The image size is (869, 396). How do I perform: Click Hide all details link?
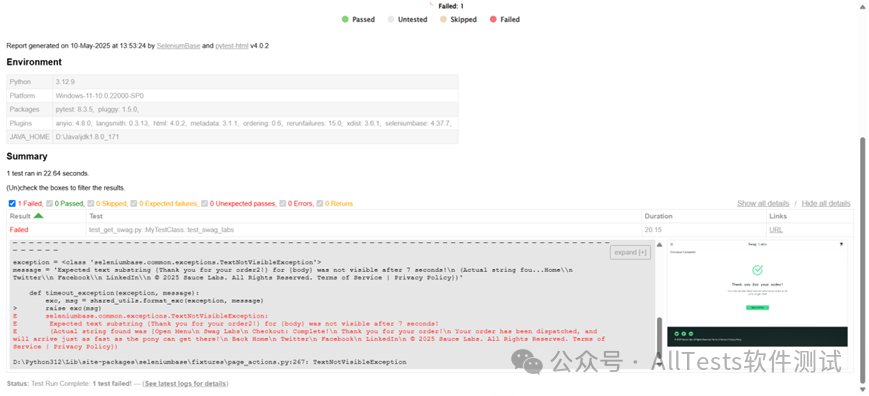coord(826,203)
